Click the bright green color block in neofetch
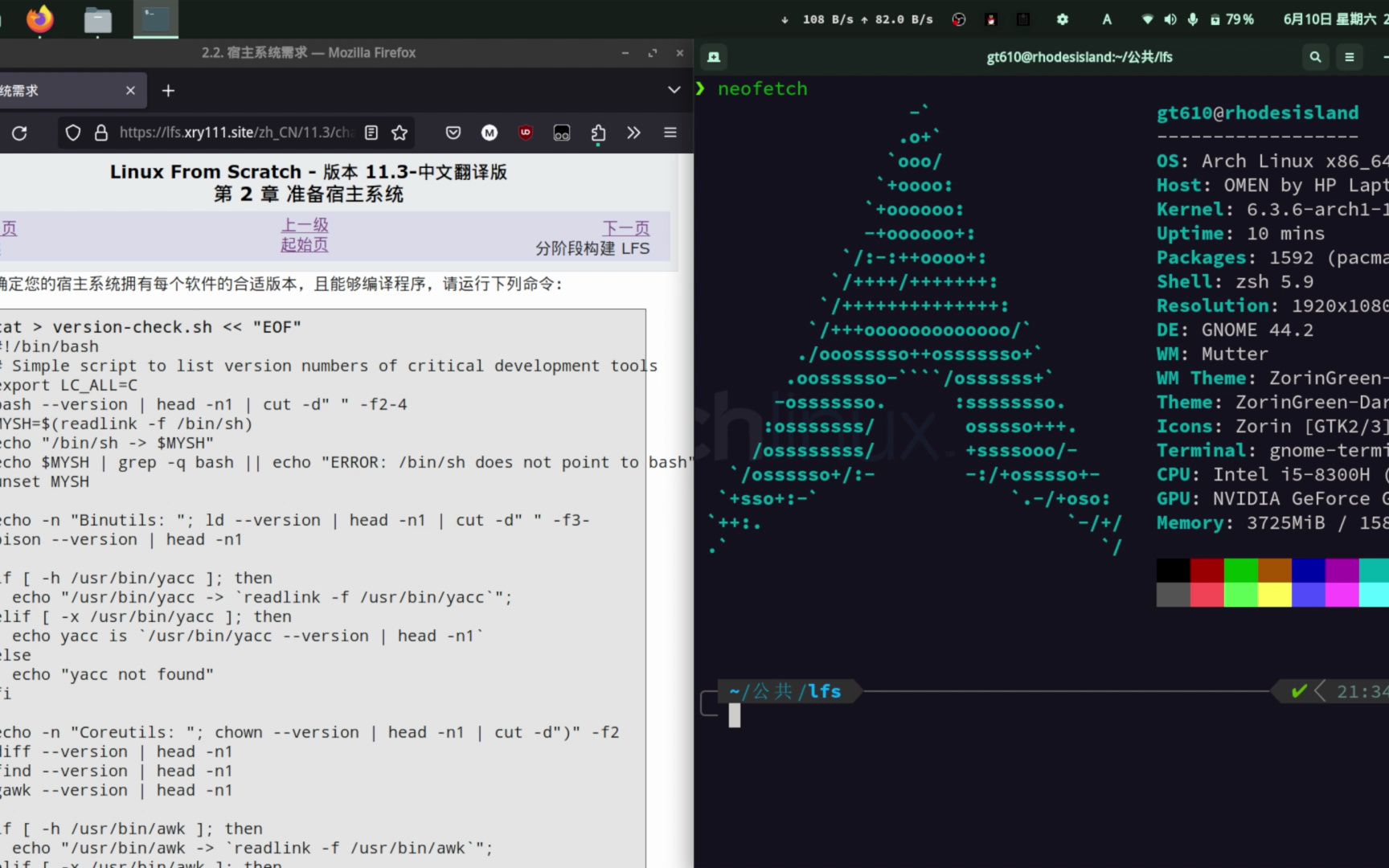This screenshot has height=868, width=1389. [x=1240, y=594]
